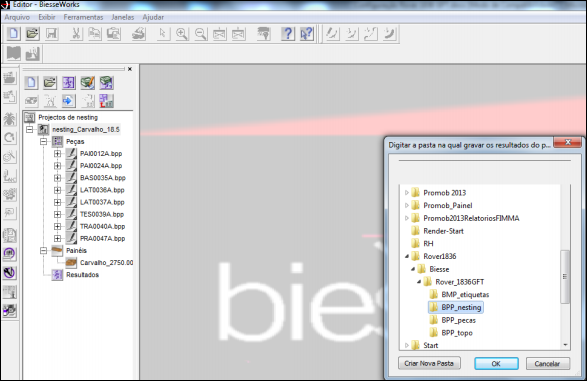Confirm folder selection with OK button
Screen dimensions: 587x381
pyautogui.click(x=496, y=363)
